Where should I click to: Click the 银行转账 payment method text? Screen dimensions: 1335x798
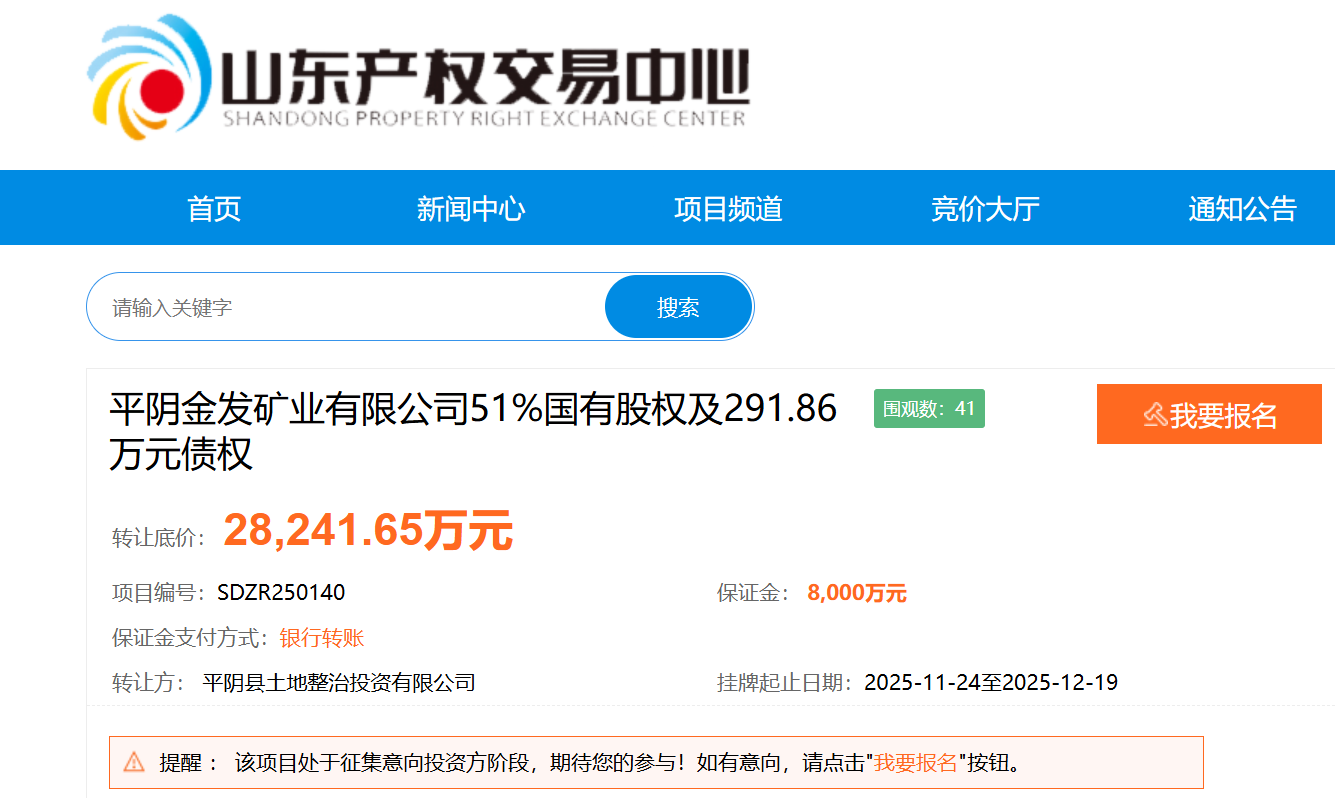point(322,638)
